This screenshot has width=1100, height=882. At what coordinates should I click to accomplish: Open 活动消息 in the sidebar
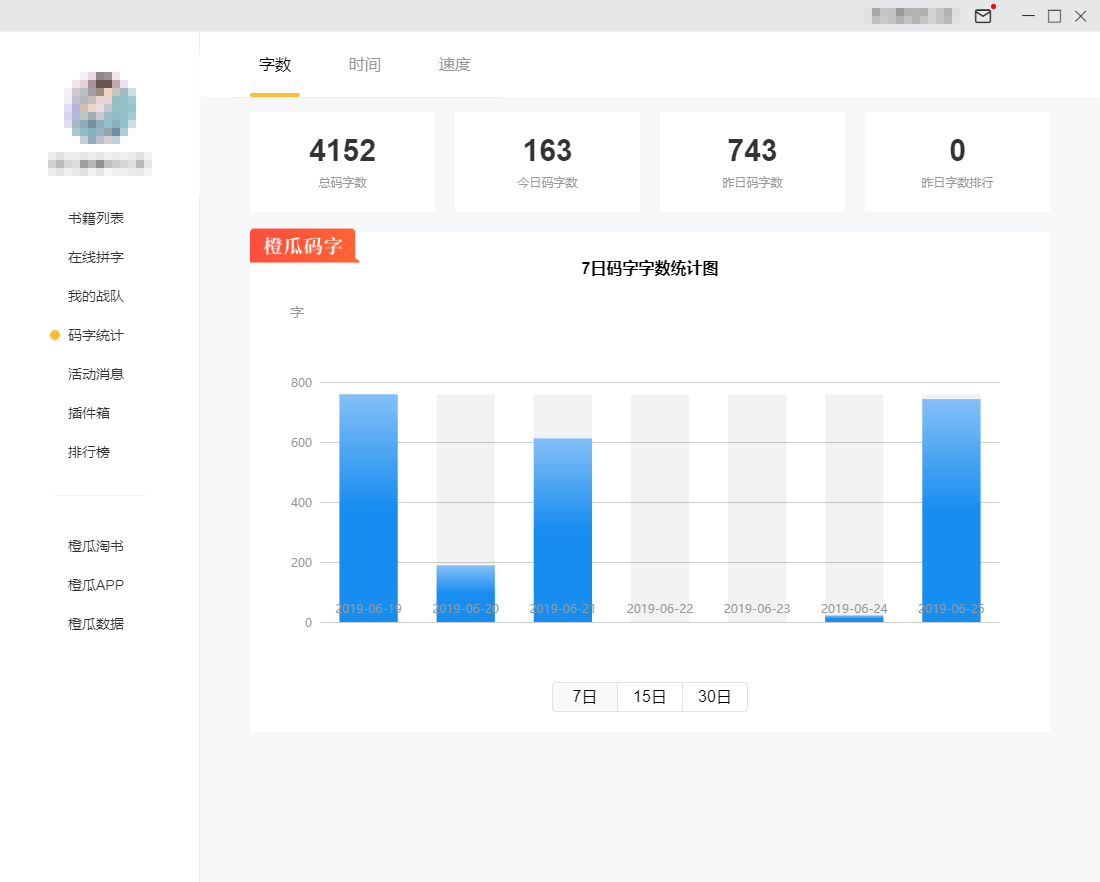tap(96, 374)
